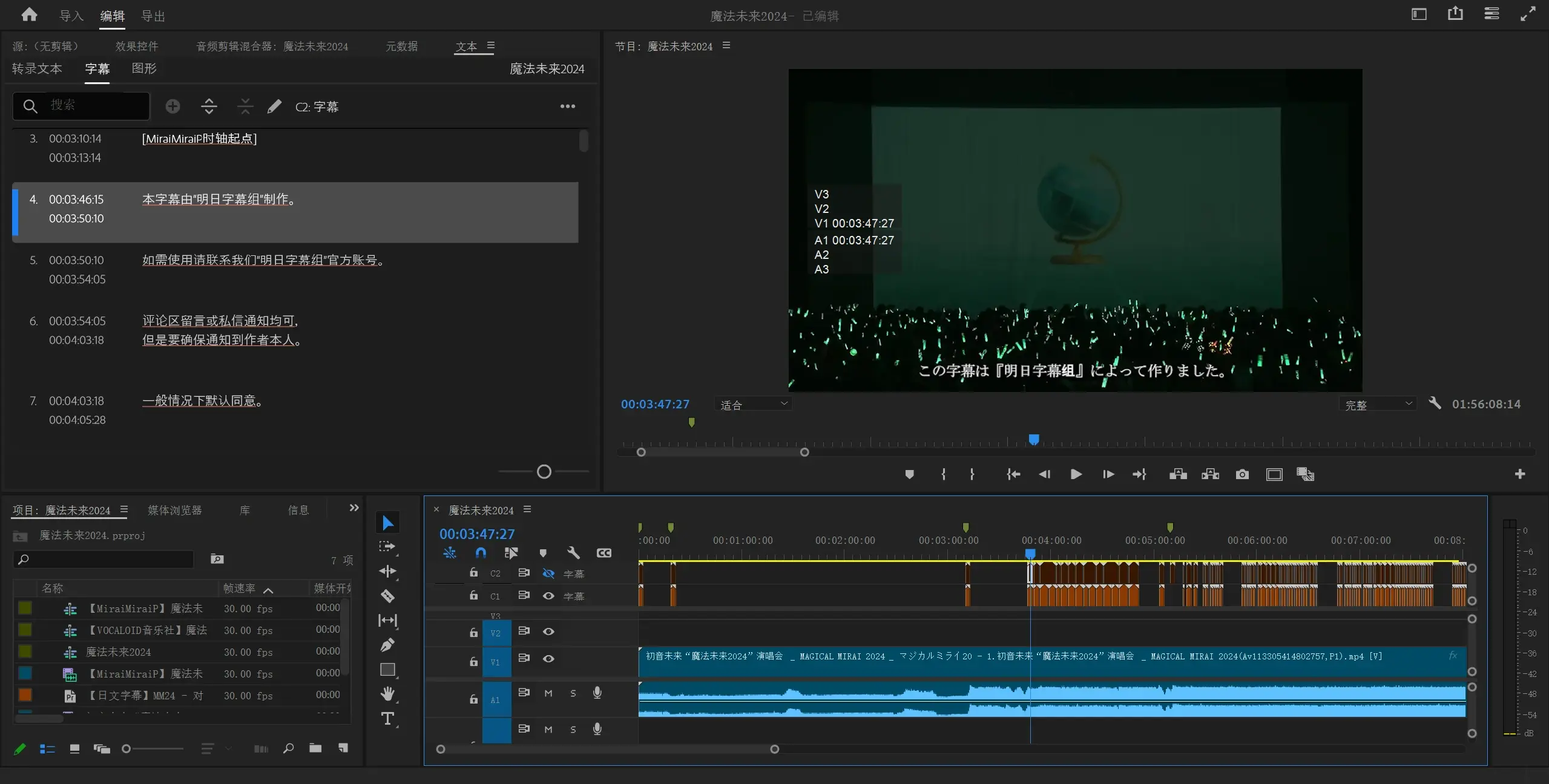Screen dimensions: 1549x784
Task: Open program monitor 节目 panel menu
Action: (726, 45)
